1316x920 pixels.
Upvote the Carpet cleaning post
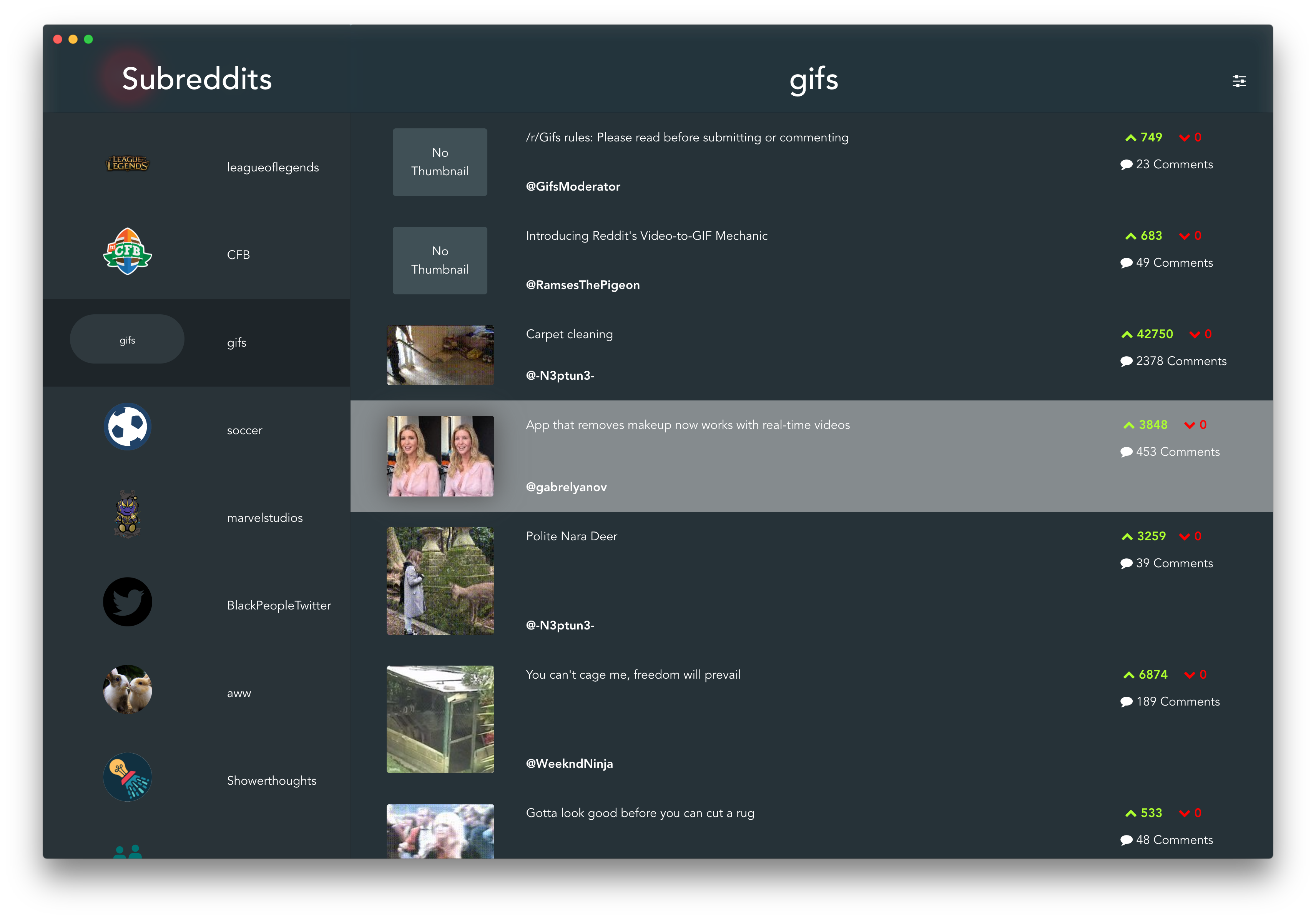[x=1127, y=334]
